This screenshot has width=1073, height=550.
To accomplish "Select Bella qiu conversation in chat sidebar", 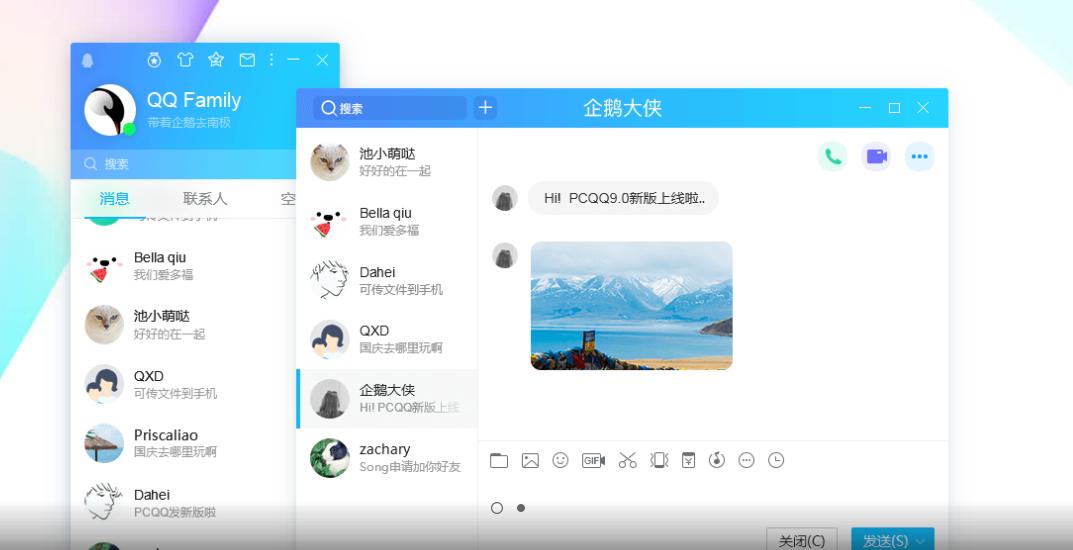I will point(387,221).
